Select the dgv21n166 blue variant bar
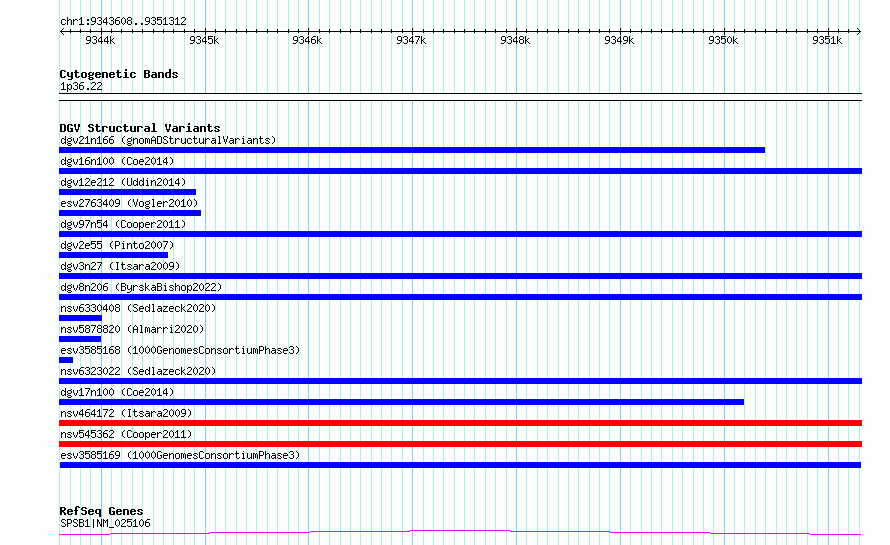This screenshot has width=890, height=545. coord(412,150)
